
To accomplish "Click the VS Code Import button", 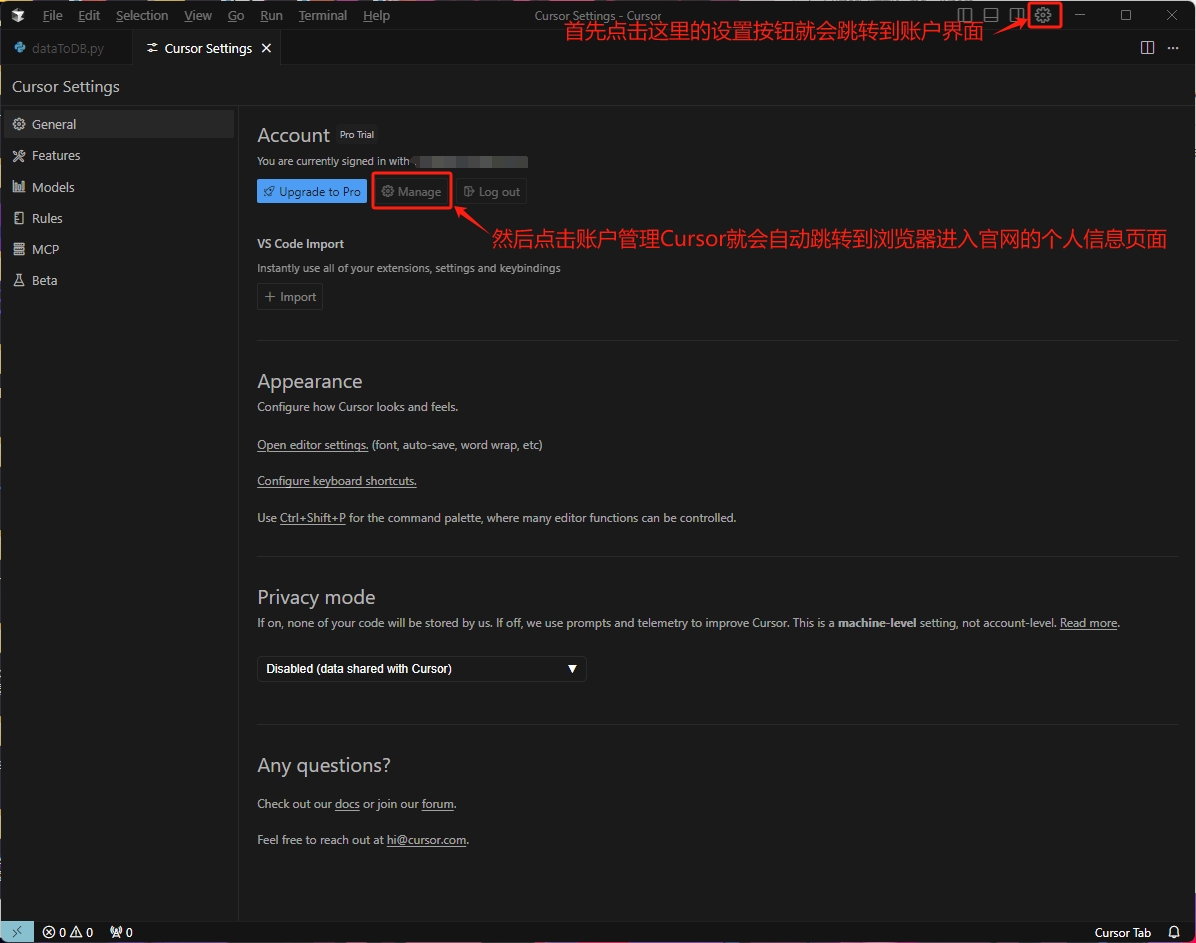I will coord(290,297).
